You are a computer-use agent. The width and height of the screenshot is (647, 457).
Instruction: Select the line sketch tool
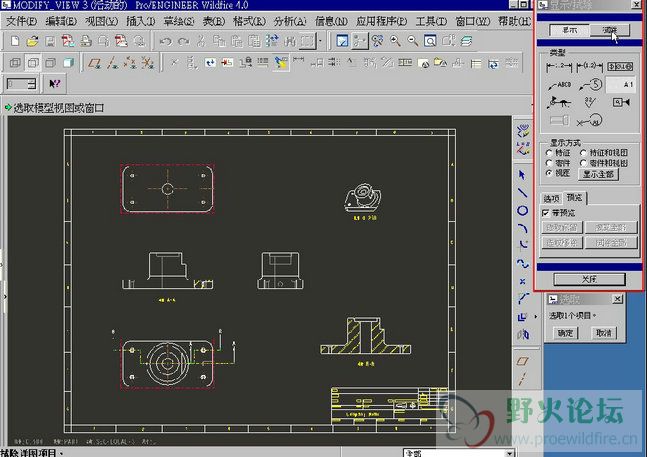[522, 193]
